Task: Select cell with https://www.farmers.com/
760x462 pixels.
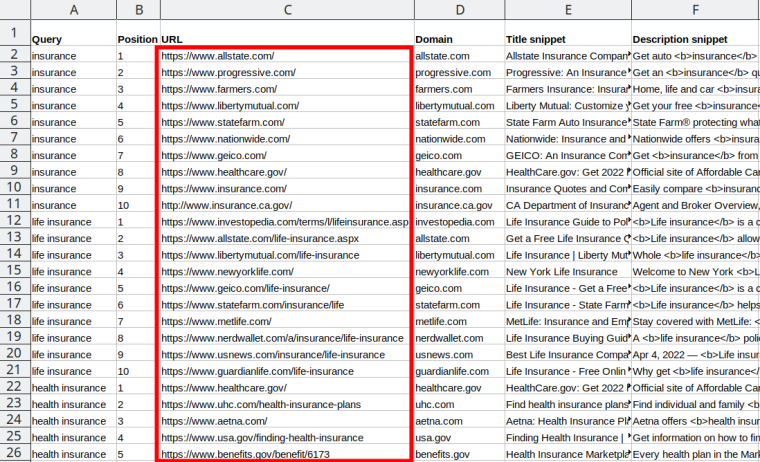Action: [287, 88]
